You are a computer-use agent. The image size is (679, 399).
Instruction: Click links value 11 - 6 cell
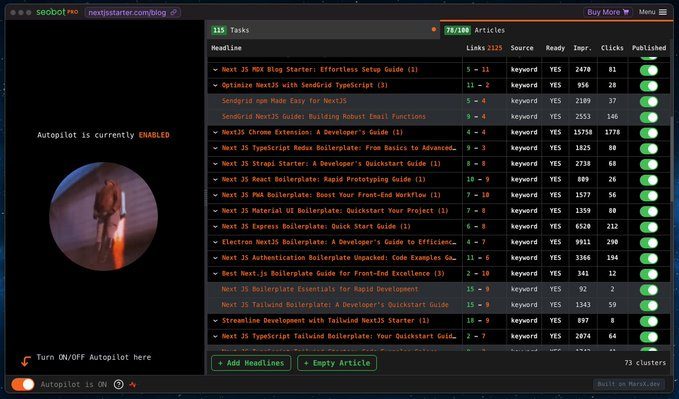478,258
